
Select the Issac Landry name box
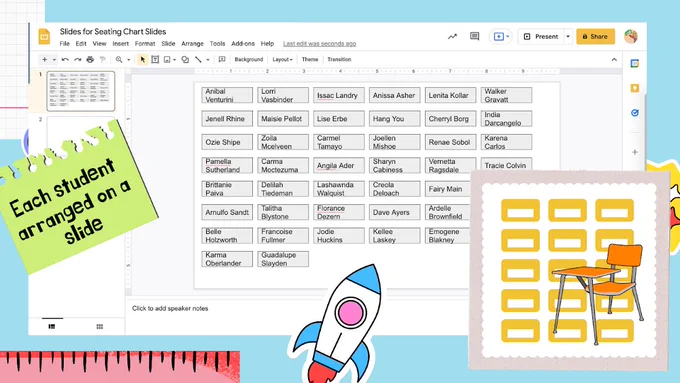(x=339, y=95)
